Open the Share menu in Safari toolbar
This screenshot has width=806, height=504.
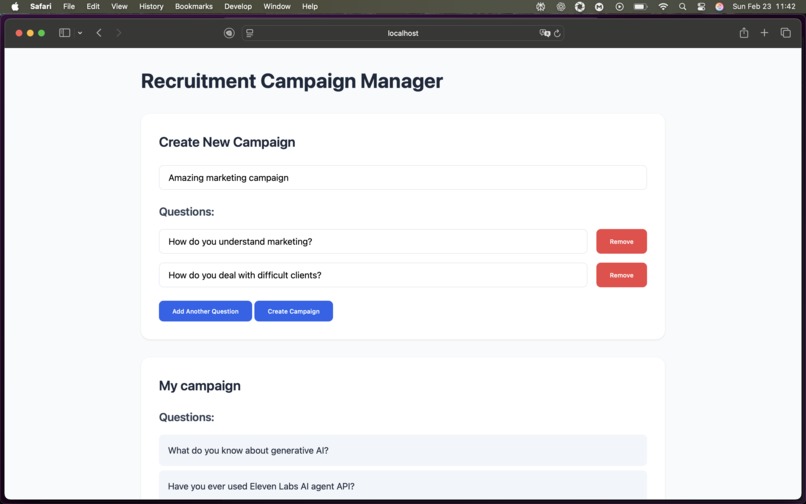(x=744, y=33)
